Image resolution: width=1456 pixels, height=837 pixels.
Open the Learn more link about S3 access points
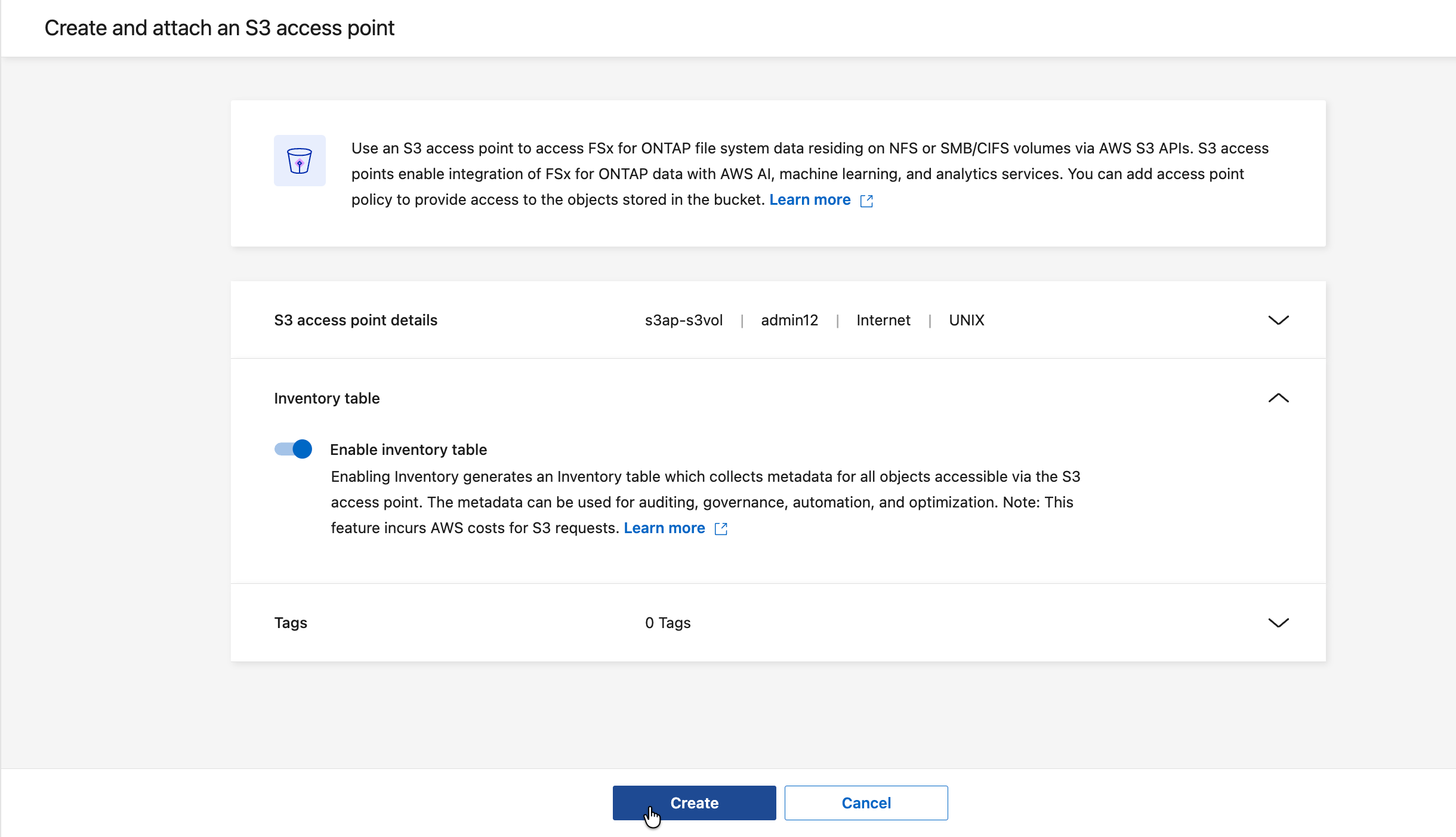click(x=810, y=199)
